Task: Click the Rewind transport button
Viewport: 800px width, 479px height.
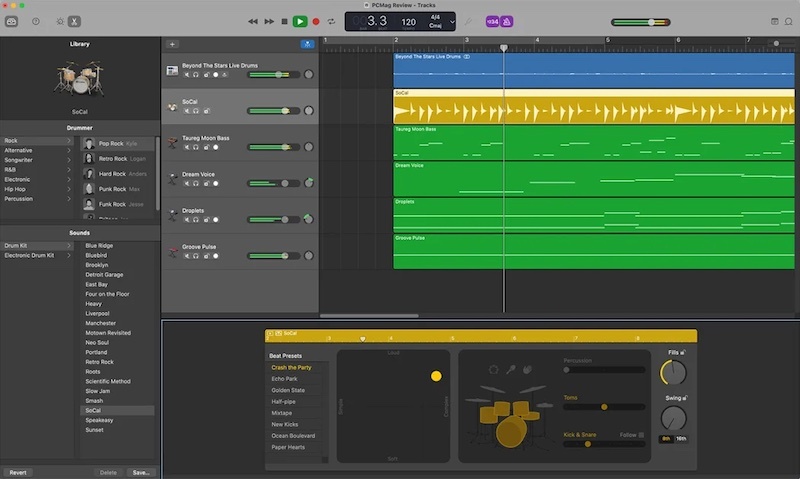Action: click(253, 21)
